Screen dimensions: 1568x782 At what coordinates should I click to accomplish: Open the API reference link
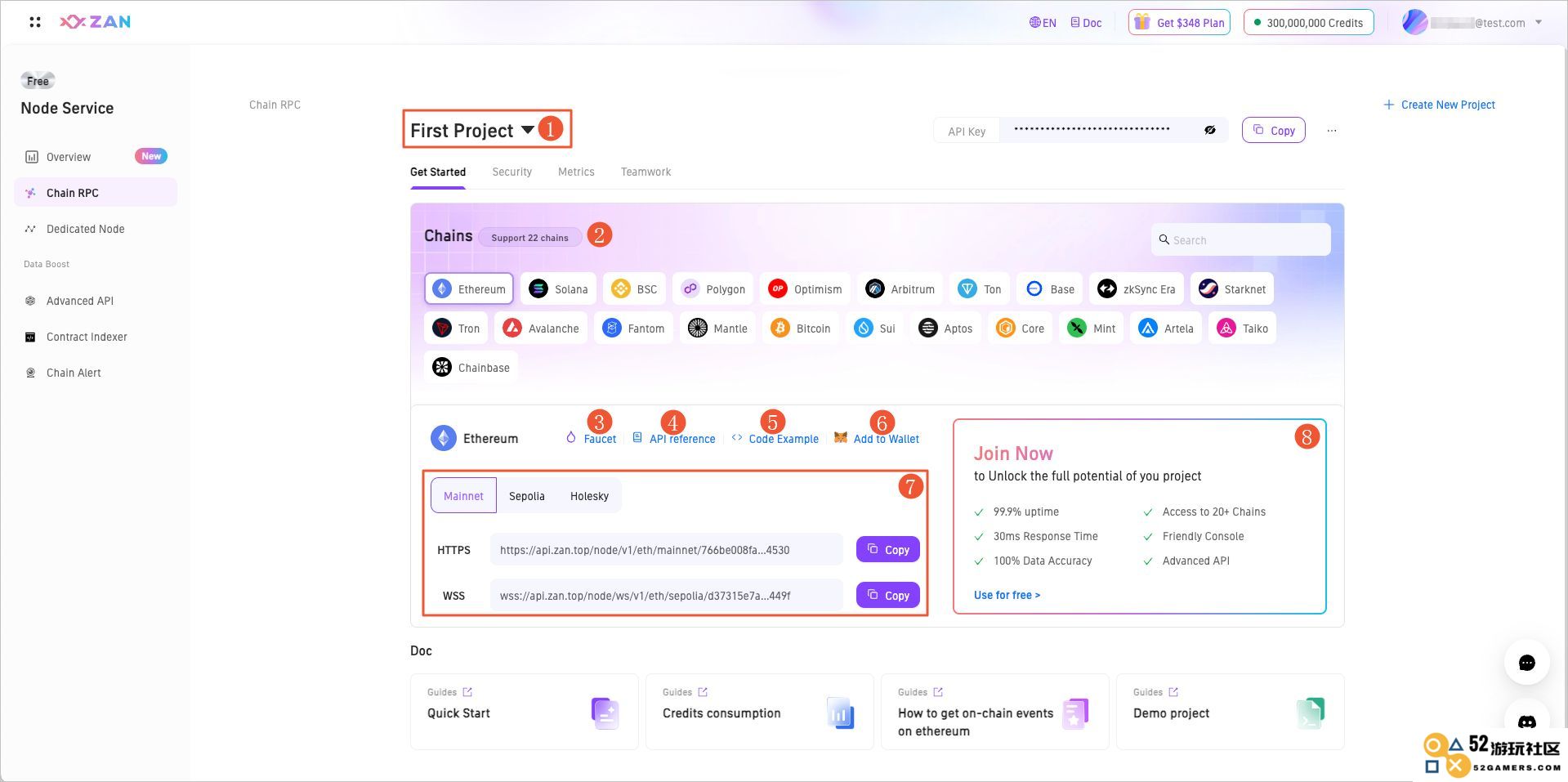[674, 439]
